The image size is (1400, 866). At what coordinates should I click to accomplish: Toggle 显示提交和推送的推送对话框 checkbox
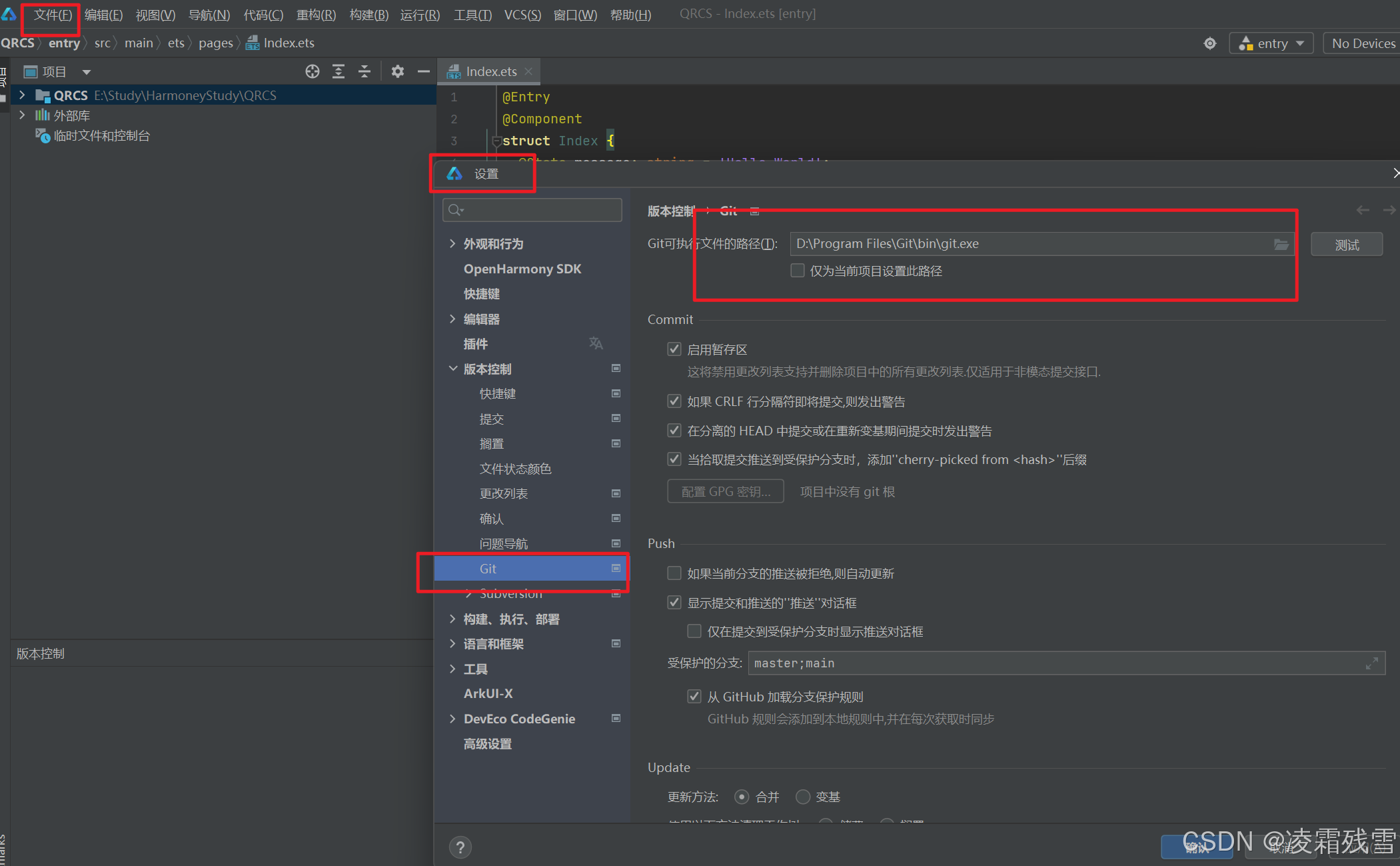click(x=674, y=603)
